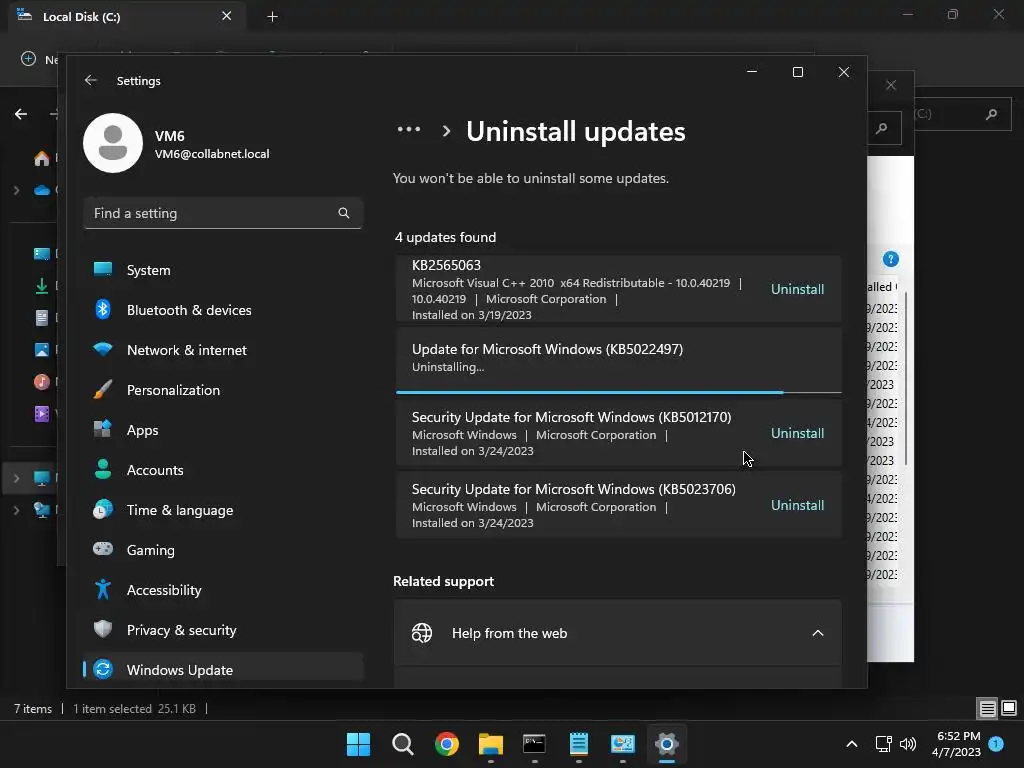Open the clock and date flyout
The height and width of the screenshot is (768, 1024).
pyautogui.click(x=957, y=744)
